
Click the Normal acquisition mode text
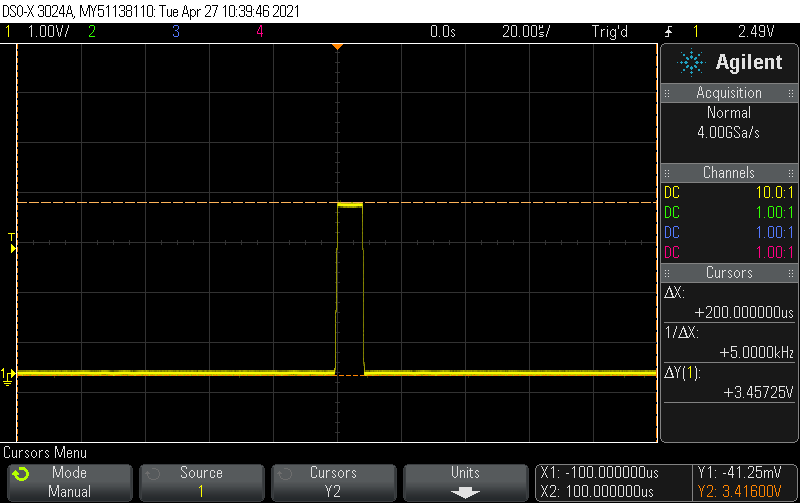click(729, 113)
